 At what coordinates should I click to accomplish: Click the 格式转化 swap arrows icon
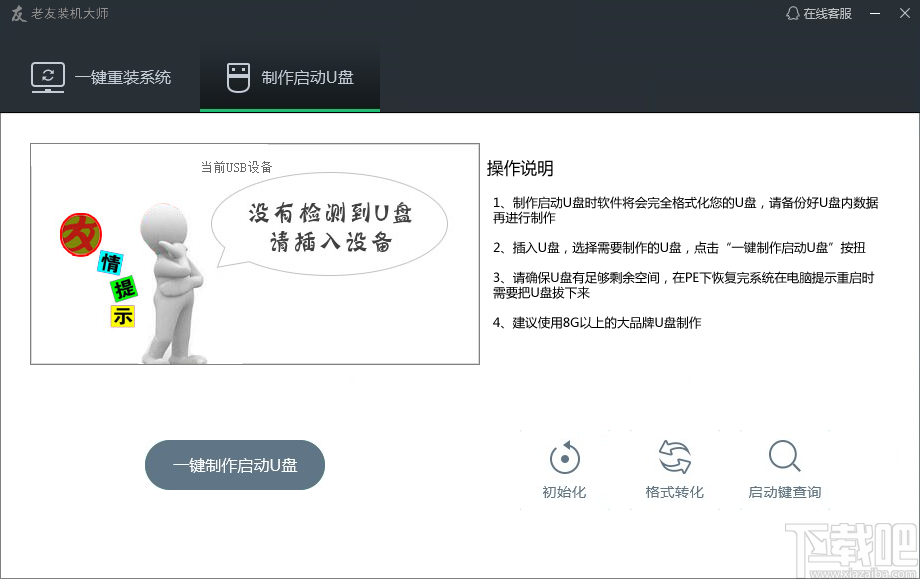675,458
